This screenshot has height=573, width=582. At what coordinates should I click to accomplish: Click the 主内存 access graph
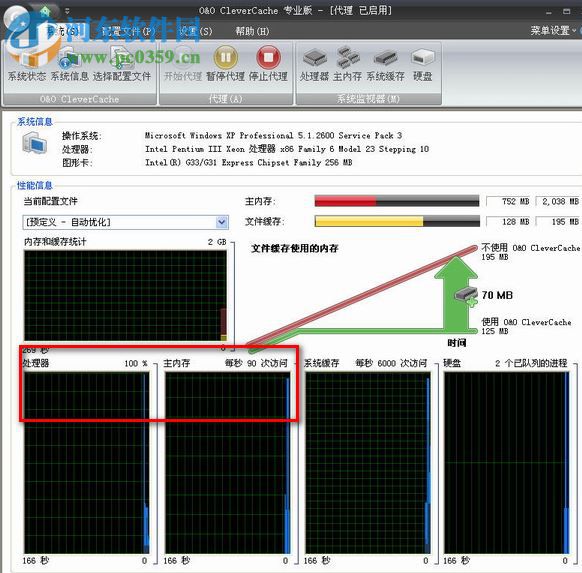pos(228,463)
